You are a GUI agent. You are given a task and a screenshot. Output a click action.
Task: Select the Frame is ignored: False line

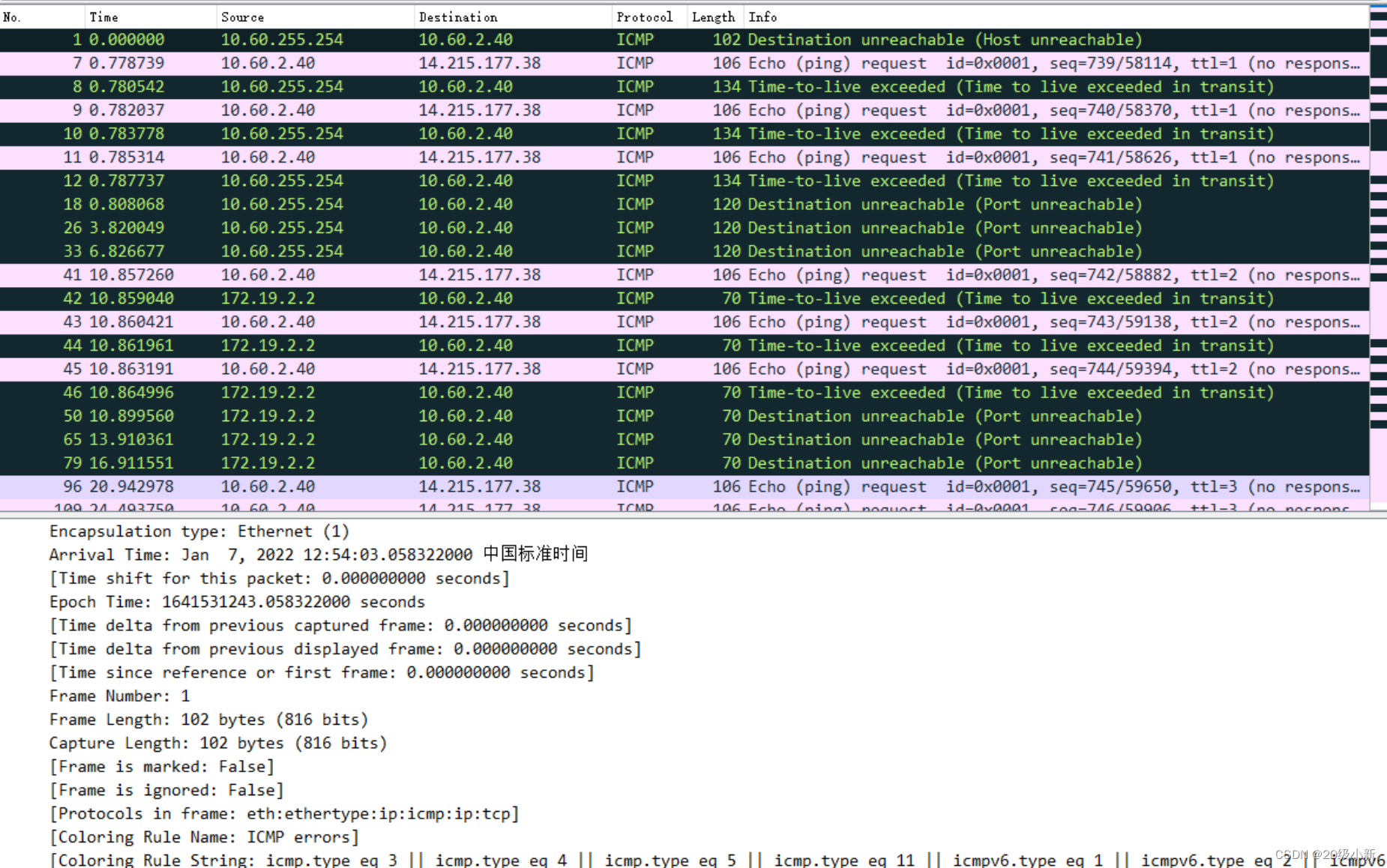tap(166, 790)
